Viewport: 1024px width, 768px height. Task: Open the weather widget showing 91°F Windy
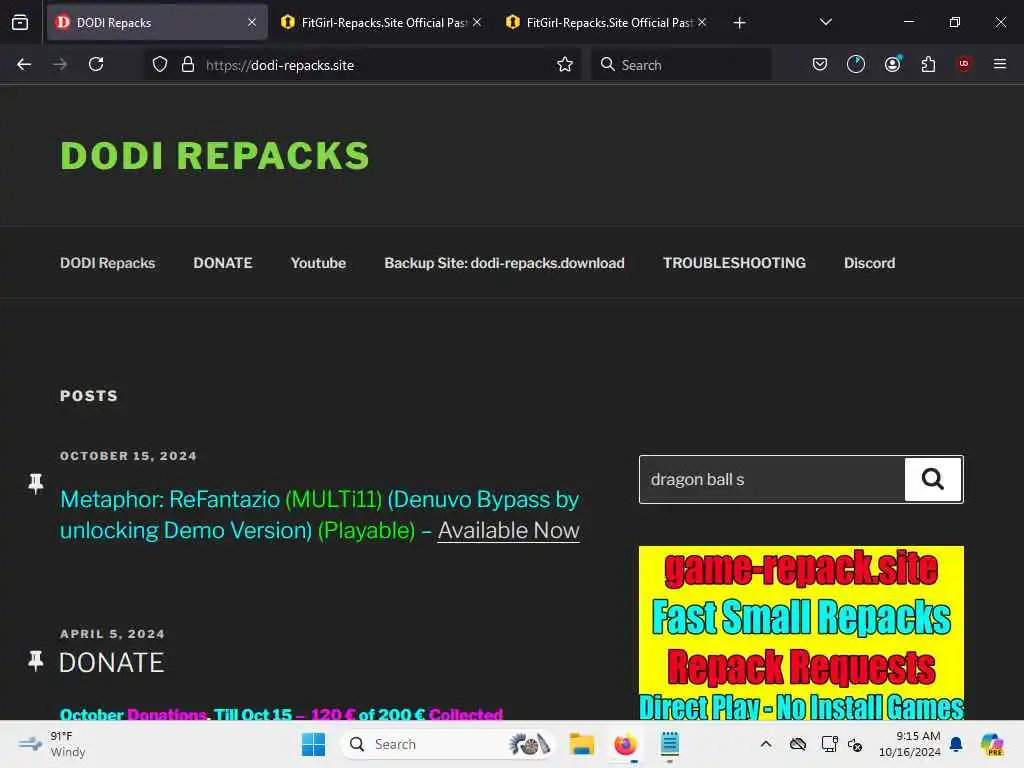click(x=52, y=744)
